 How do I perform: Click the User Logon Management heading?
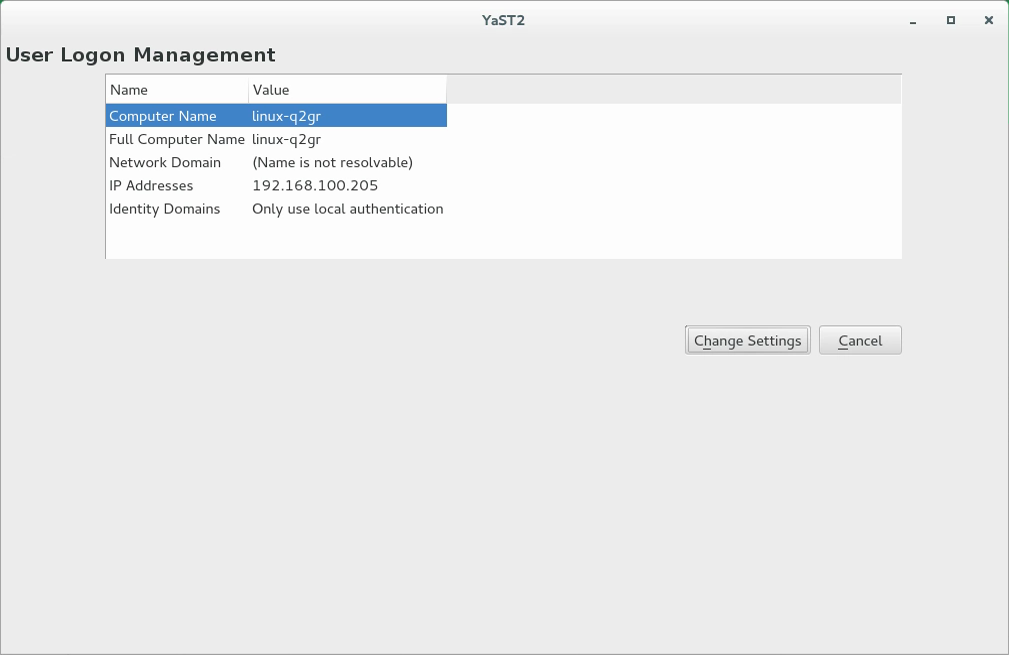[x=141, y=55]
